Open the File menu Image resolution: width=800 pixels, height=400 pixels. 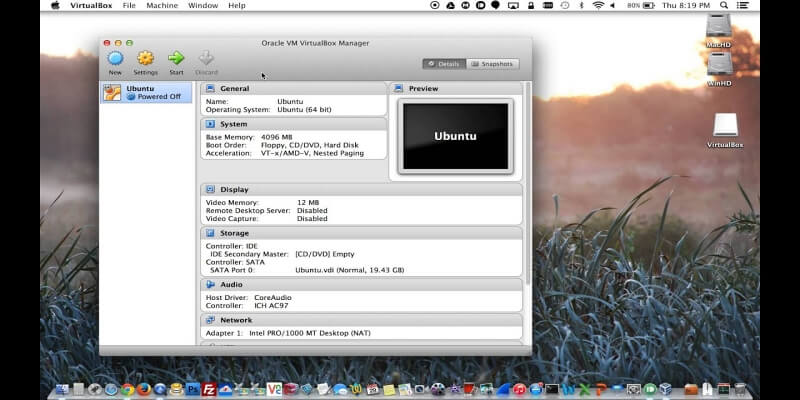click(x=129, y=5)
